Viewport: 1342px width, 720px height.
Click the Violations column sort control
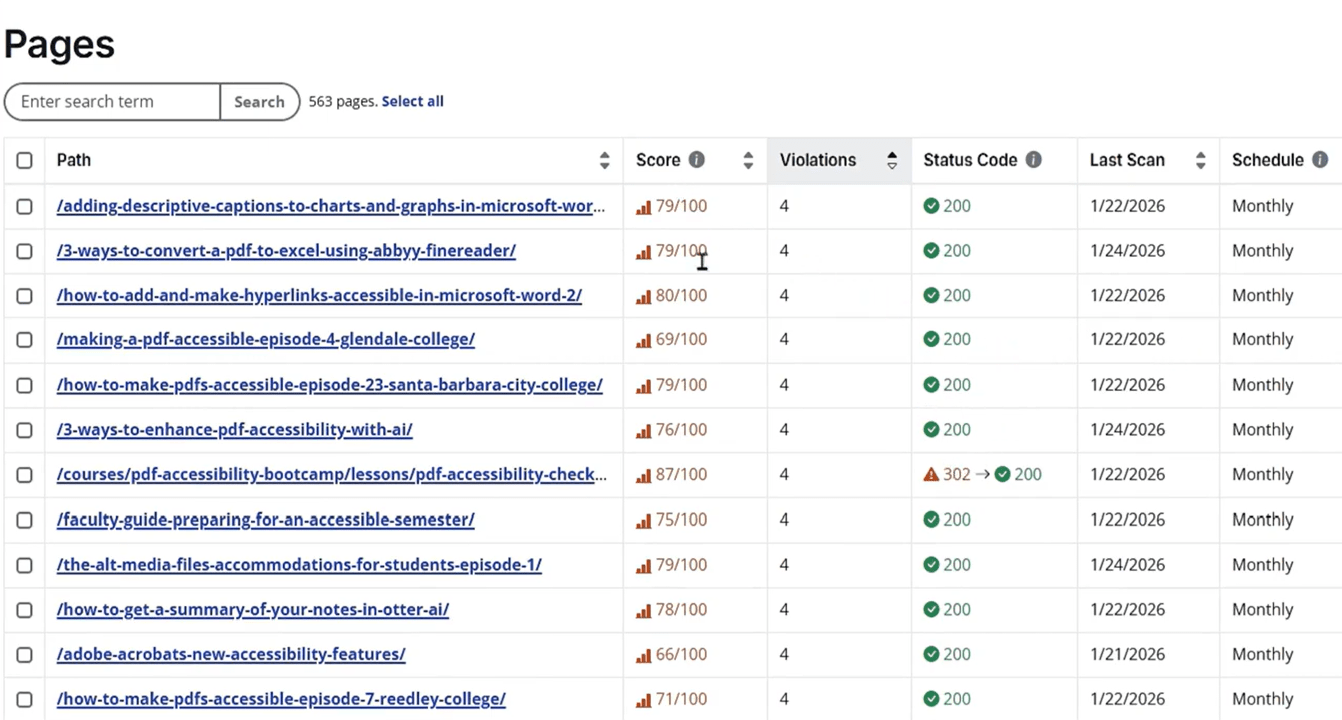pyautogui.click(x=891, y=160)
